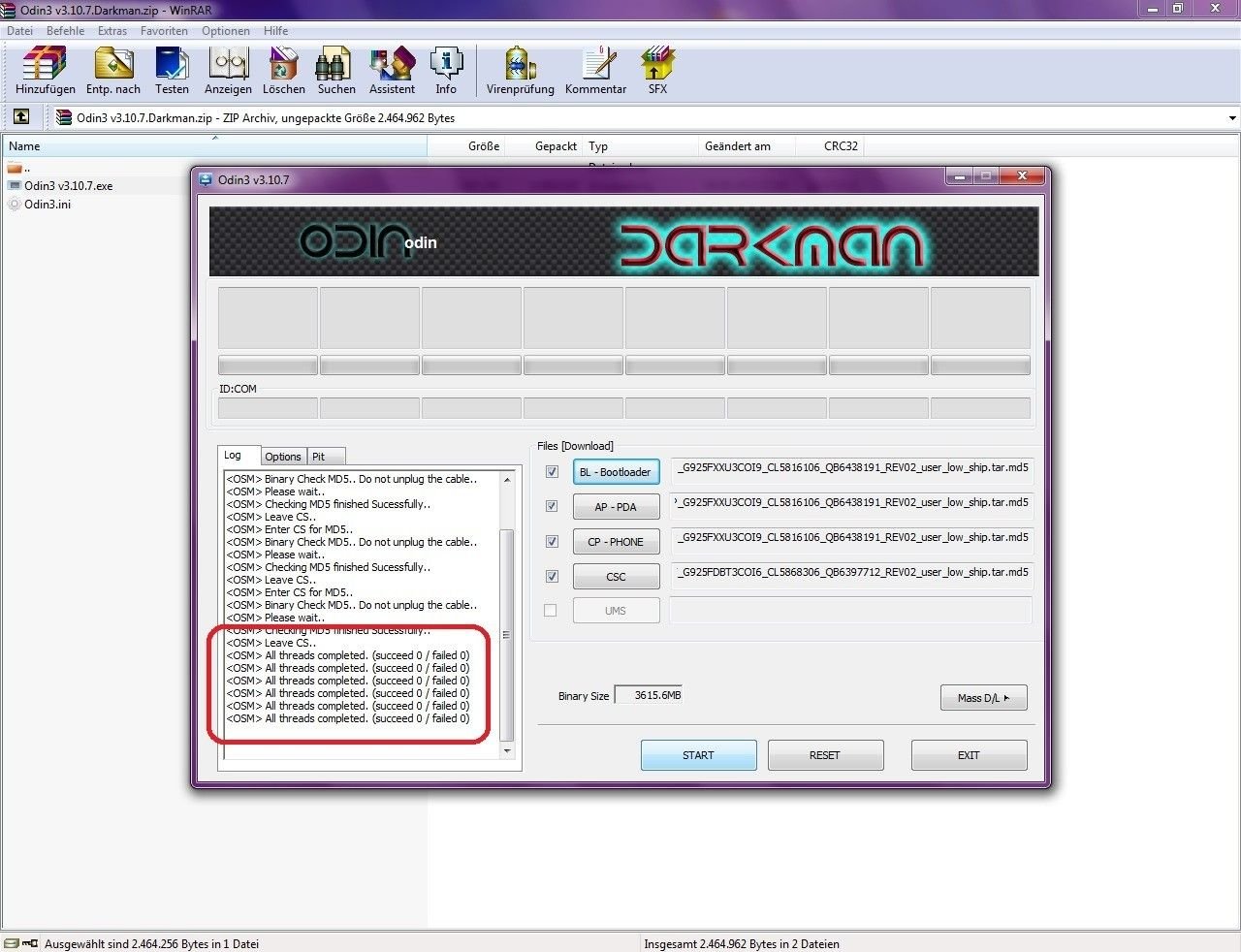Sort by the Geändert am column header
The width and height of the screenshot is (1241, 952).
coord(748,146)
